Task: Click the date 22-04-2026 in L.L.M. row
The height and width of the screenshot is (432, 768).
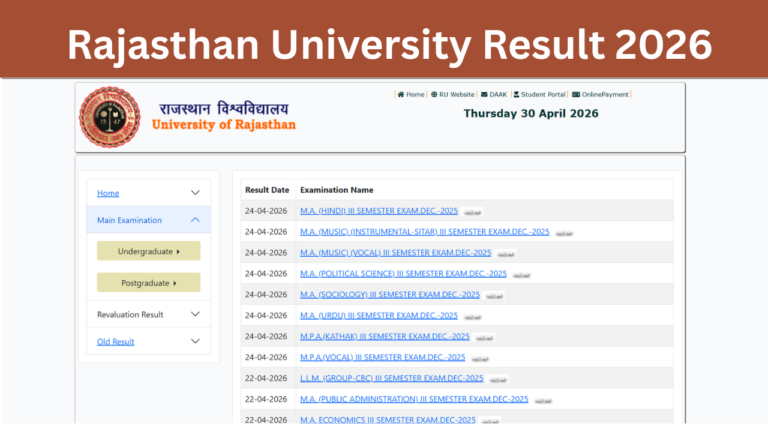Action: [x=266, y=378]
